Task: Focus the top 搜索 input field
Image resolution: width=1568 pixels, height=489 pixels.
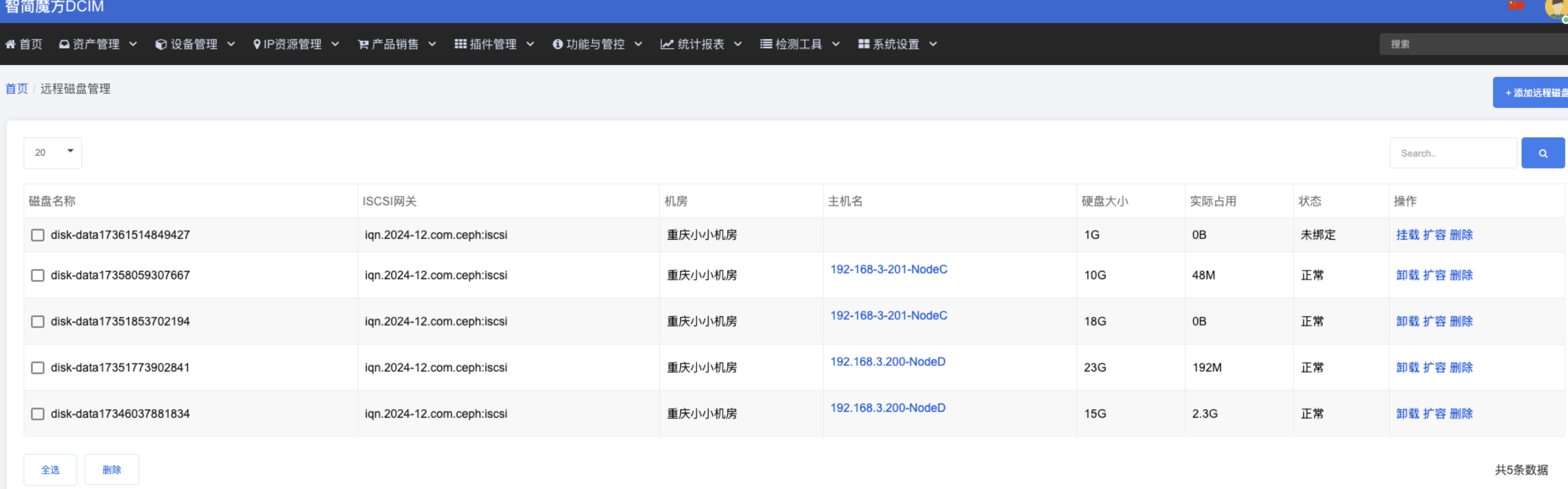Action: pos(1473,44)
